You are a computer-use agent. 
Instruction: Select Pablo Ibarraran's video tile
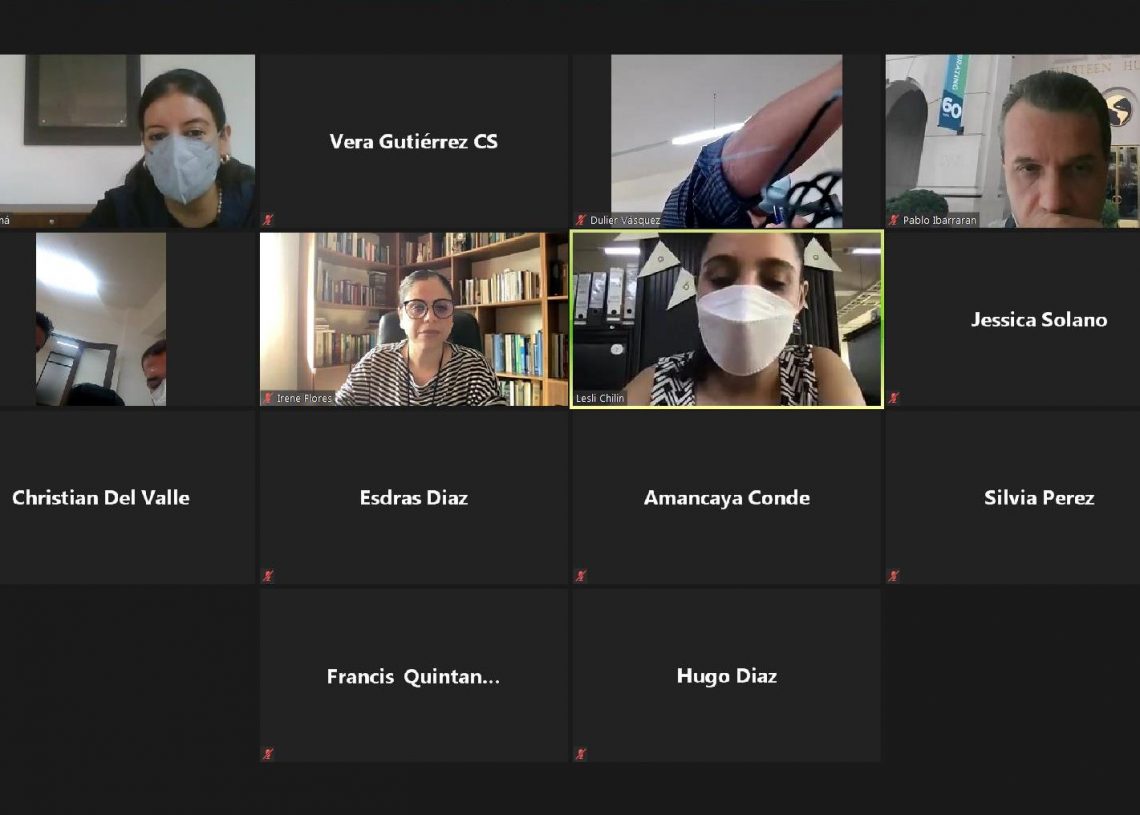(1012, 141)
